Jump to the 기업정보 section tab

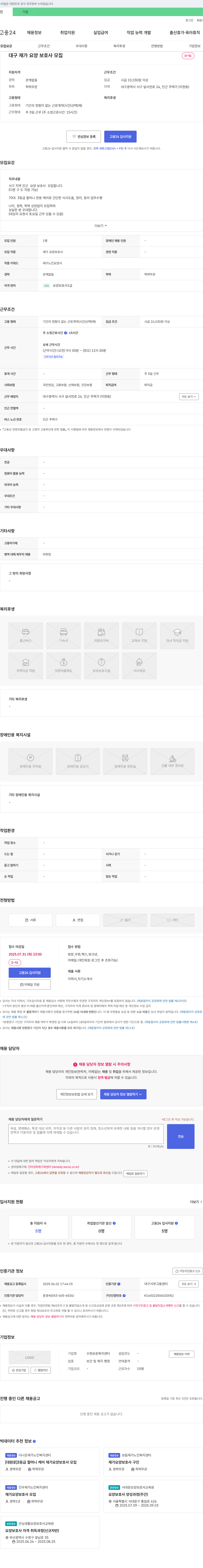tap(195, 46)
